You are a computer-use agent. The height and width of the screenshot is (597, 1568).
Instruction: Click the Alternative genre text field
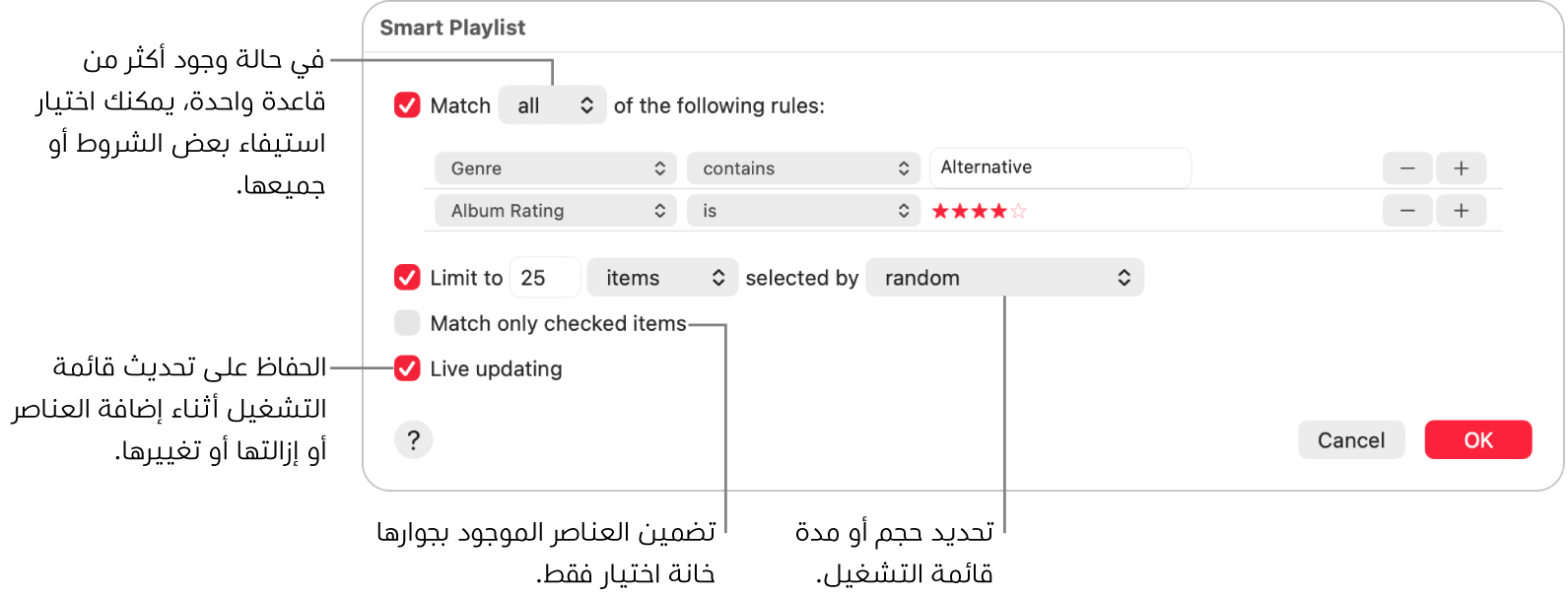[x=1059, y=167]
